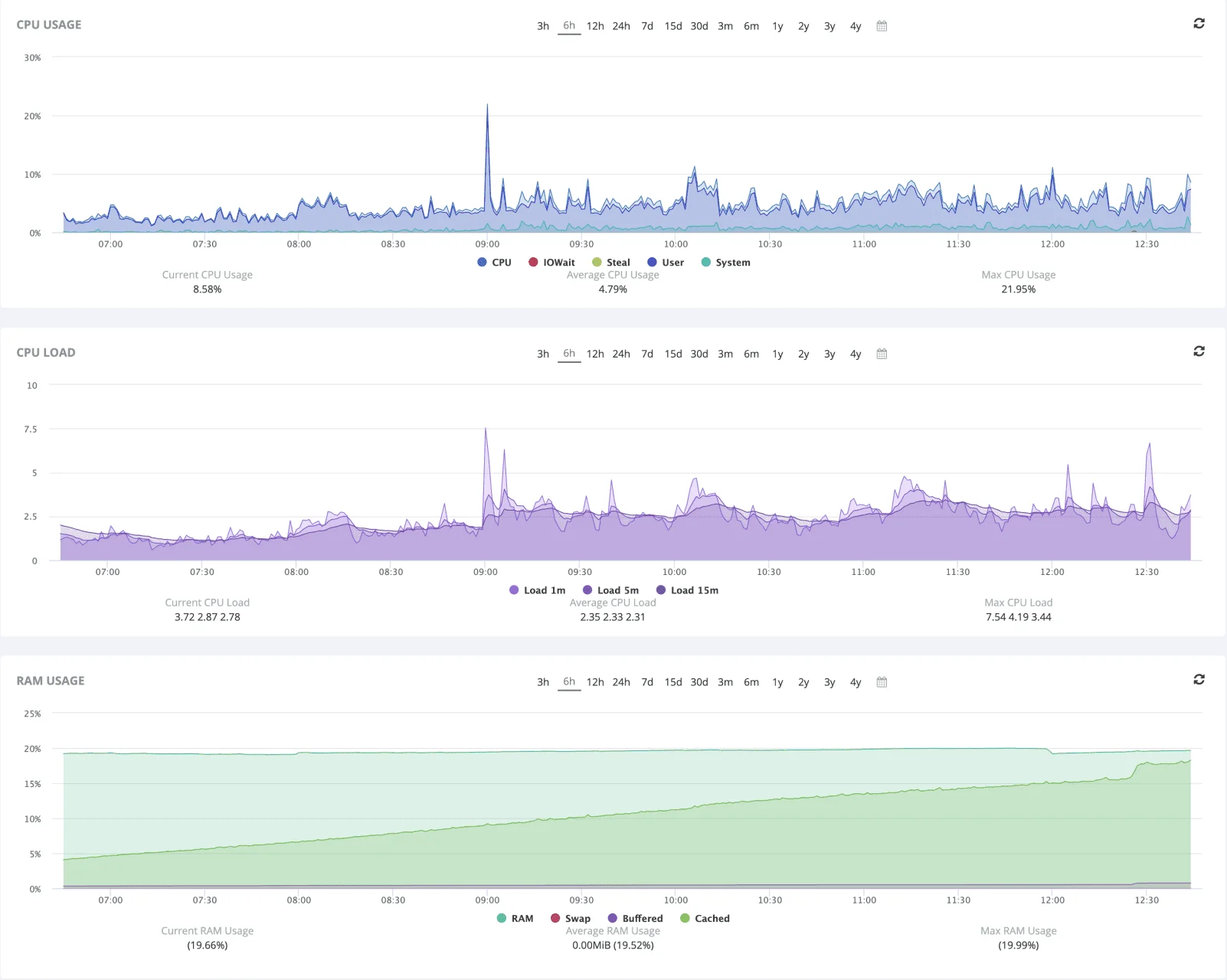Toggle the Load 5m legend series
This screenshot has width=1227, height=980.
point(610,590)
